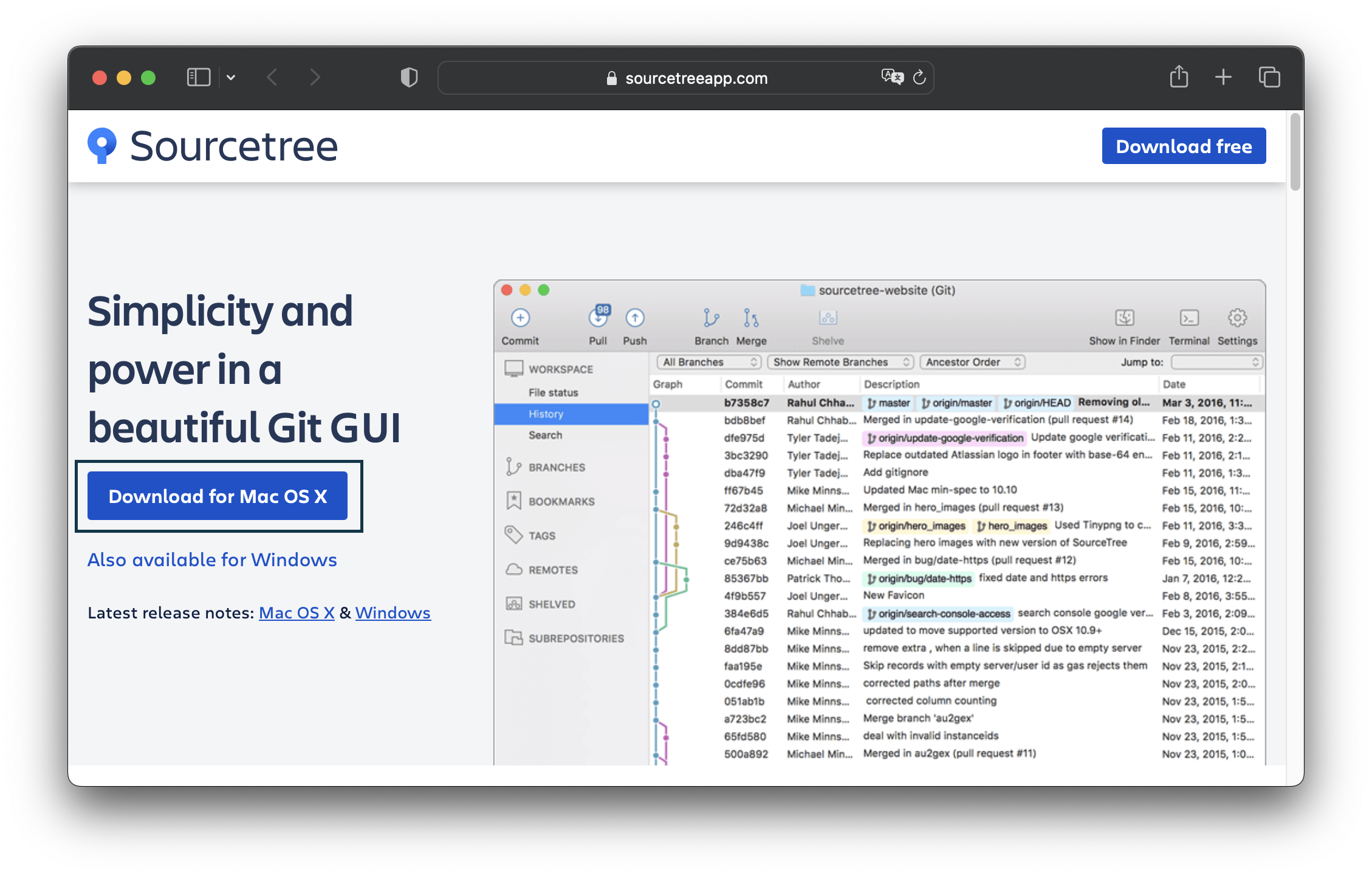Open the Windows release notes link
Viewport: 1372px width, 876px height.
click(x=393, y=612)
